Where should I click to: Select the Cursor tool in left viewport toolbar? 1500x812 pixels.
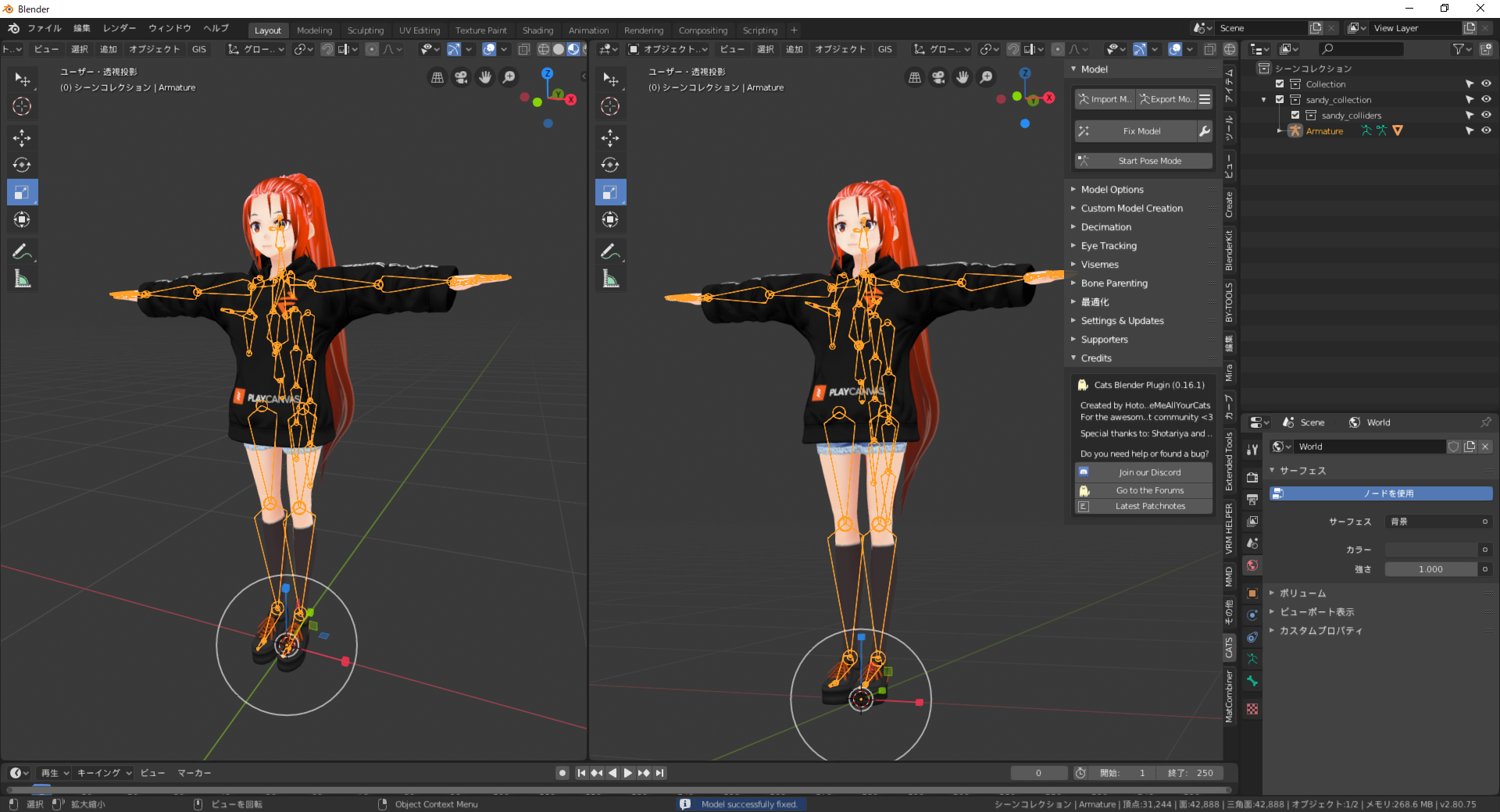(x=22, y=106)
